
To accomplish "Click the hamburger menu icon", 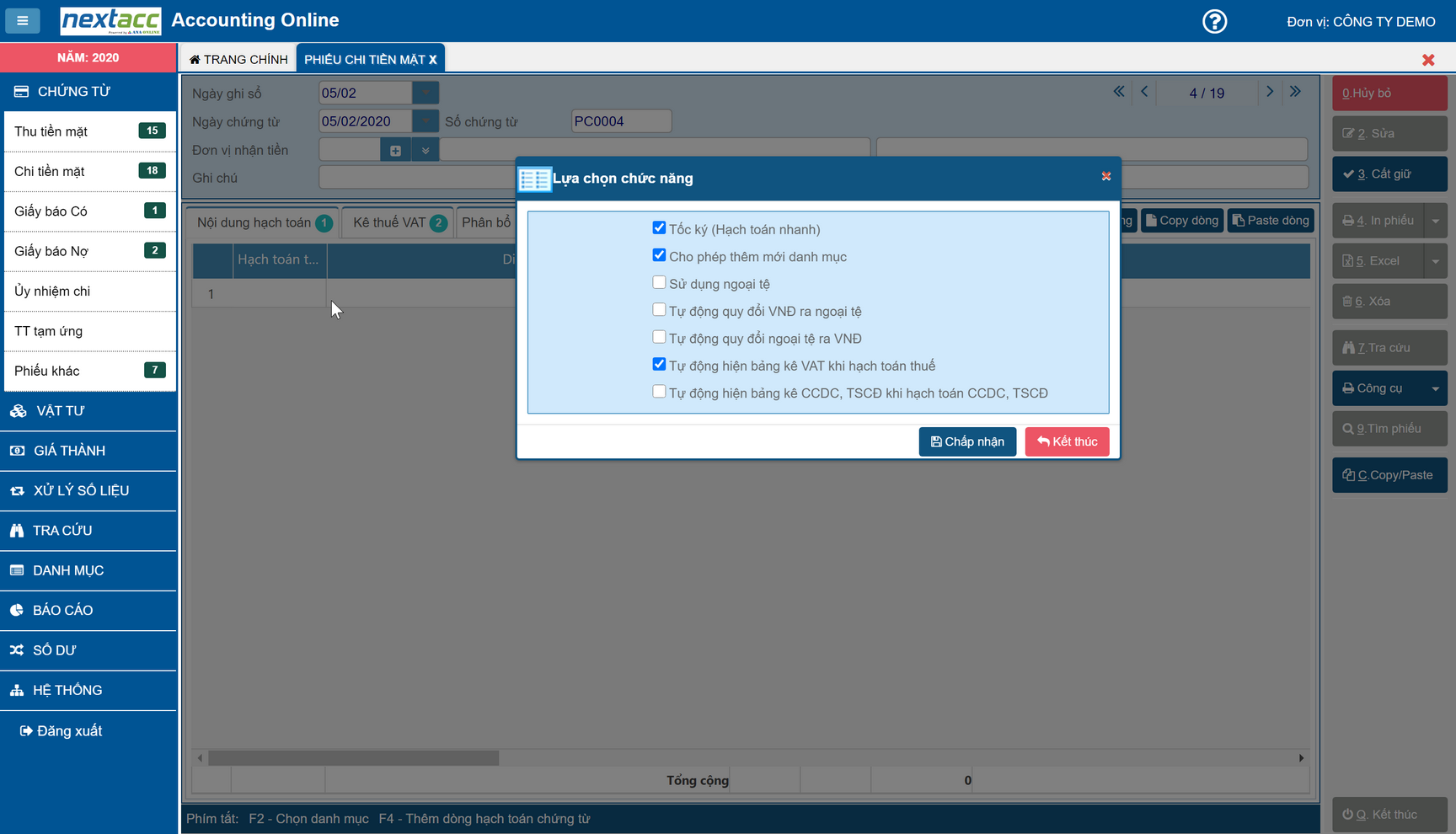I will click(x=23, y=20).
